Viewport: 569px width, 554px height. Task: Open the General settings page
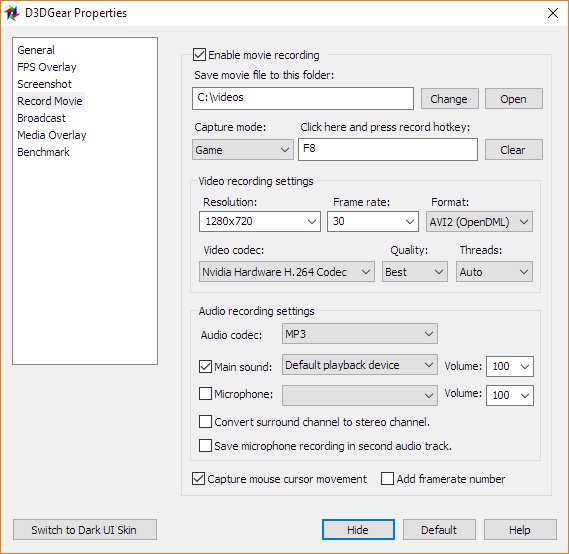coord(36,50)
